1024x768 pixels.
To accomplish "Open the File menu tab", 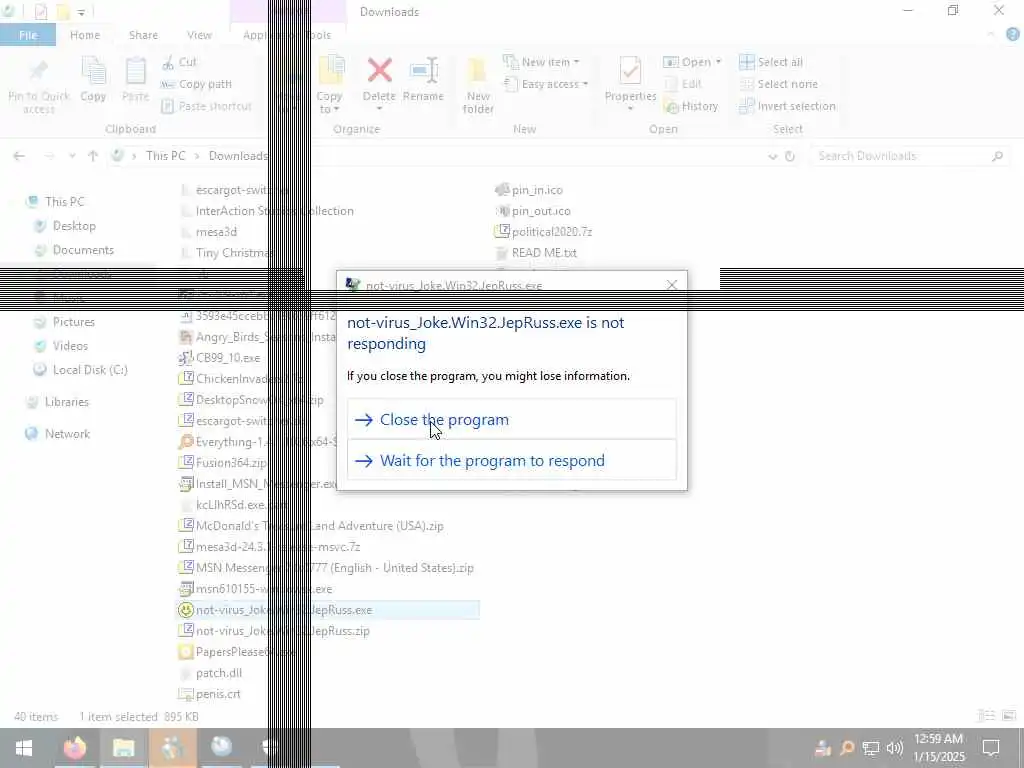I will coord(28,35).
